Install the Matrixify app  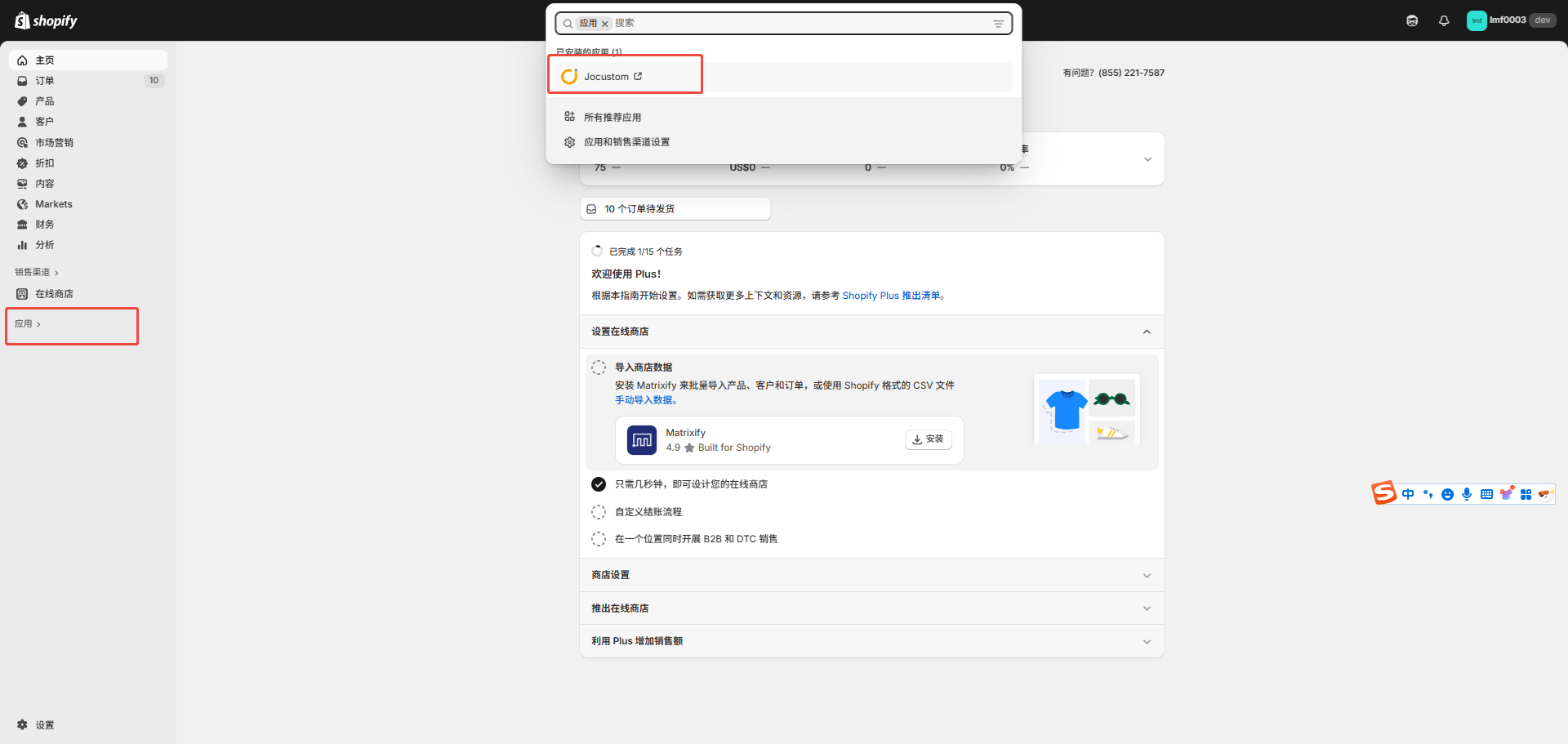928,439
